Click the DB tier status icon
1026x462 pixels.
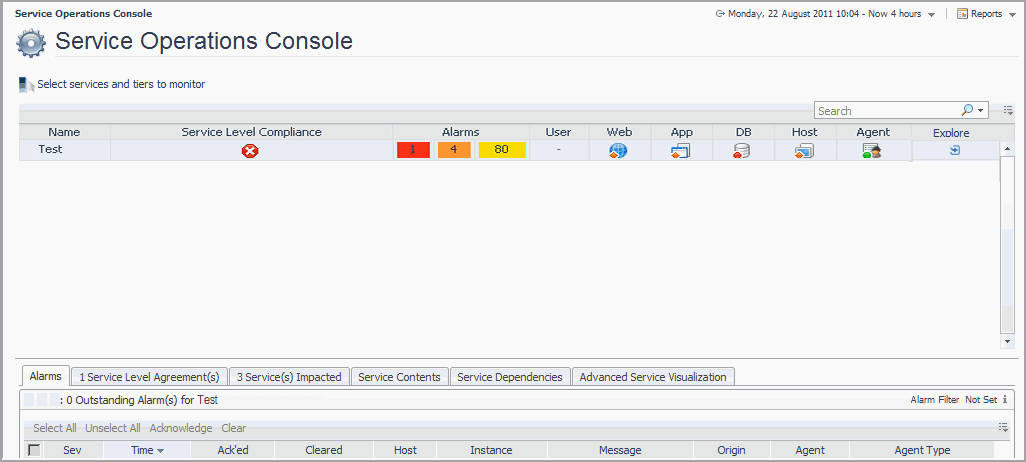[x=742, y=150]
